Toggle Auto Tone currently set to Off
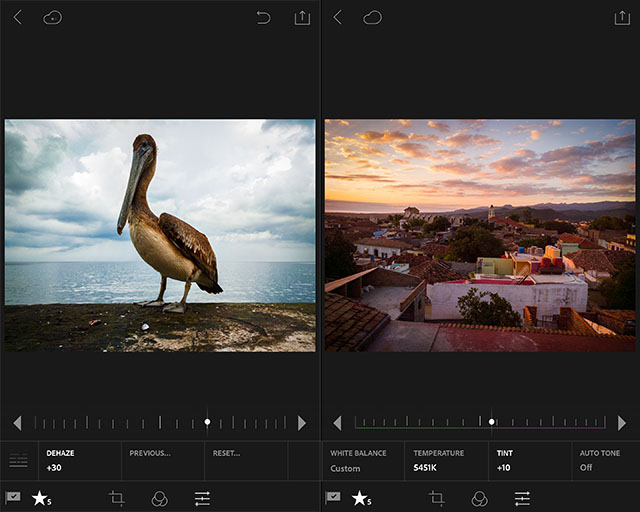Viewport: 640px width, 512px height. [x=605, y=460]
